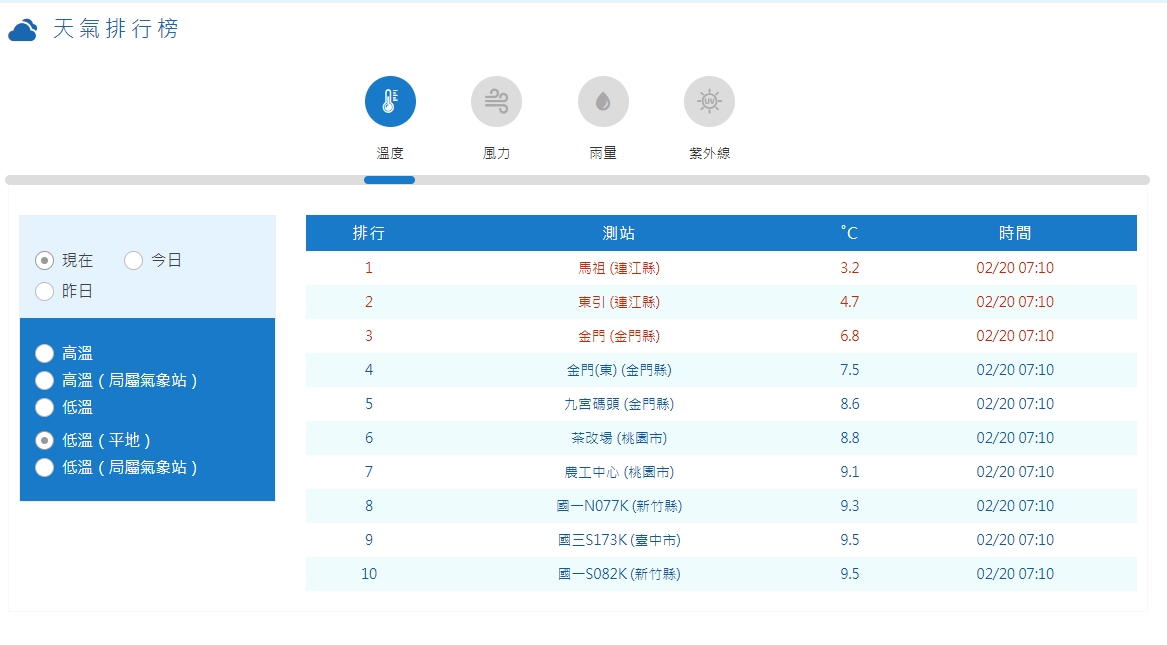
Task: Click the 9.3 temperature value
Action: 849,506
